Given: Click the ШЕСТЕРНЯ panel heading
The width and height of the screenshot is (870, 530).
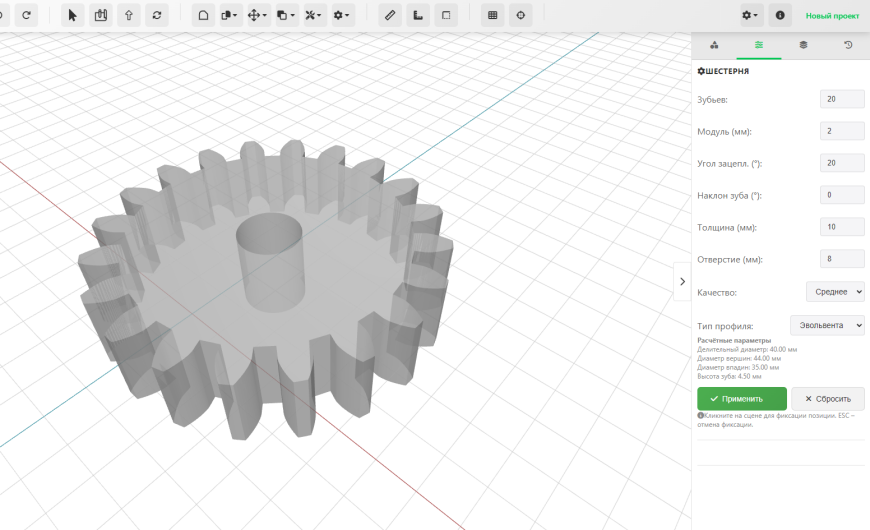Looking at the screenshot, I should pyautogui.click(x=723, y=71).
